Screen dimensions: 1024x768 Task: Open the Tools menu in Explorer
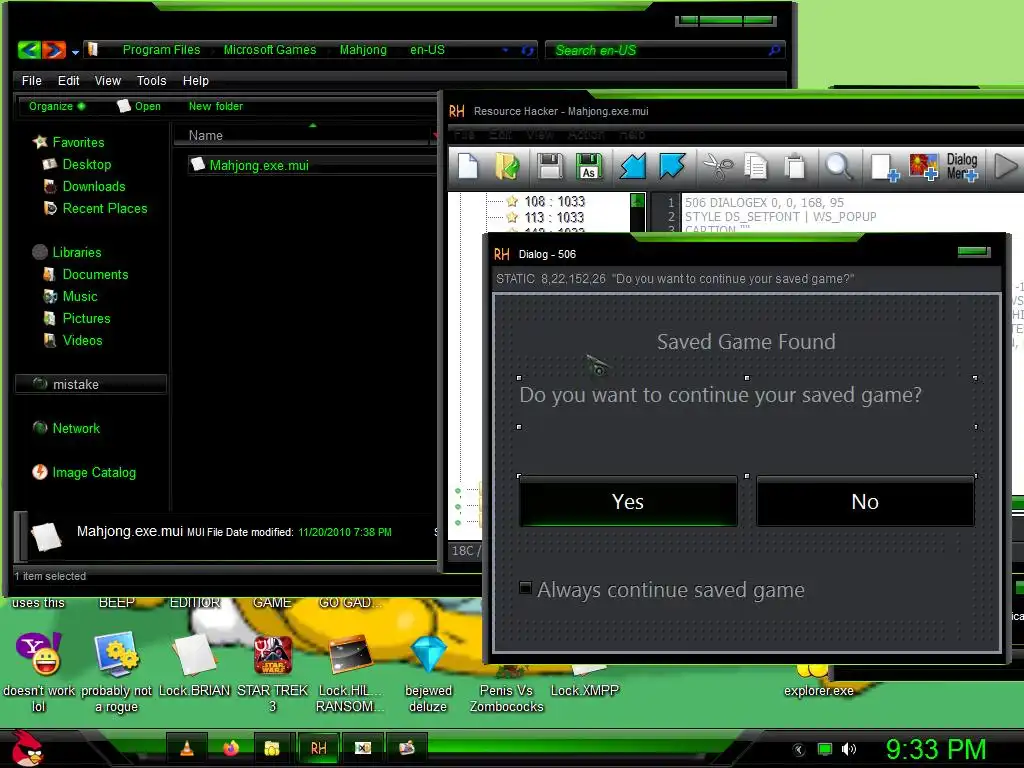pyautogui.click(x=152, y=80)
